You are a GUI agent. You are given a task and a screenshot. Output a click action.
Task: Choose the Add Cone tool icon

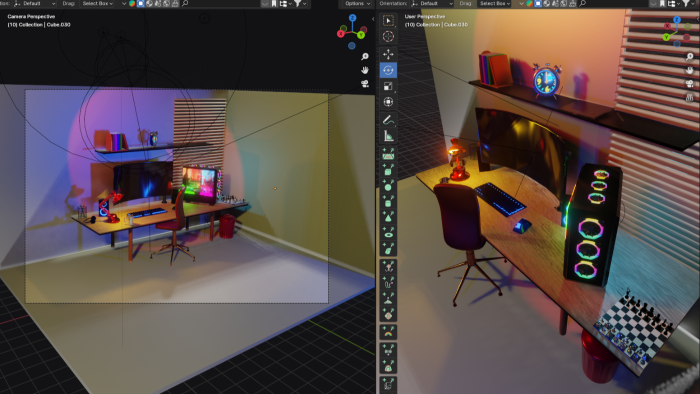(388, 217)
